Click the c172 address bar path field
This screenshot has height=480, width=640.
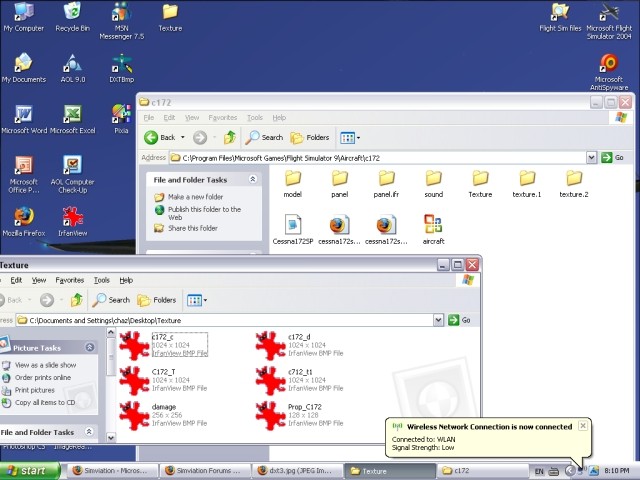coord(378,158)
